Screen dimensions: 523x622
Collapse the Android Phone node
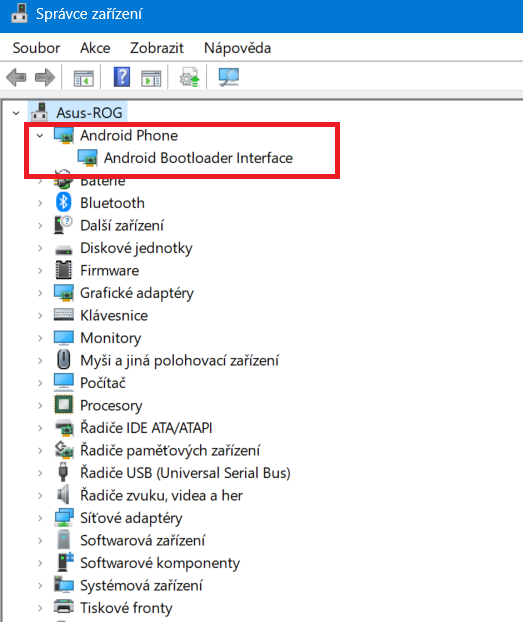coord(40,136)
